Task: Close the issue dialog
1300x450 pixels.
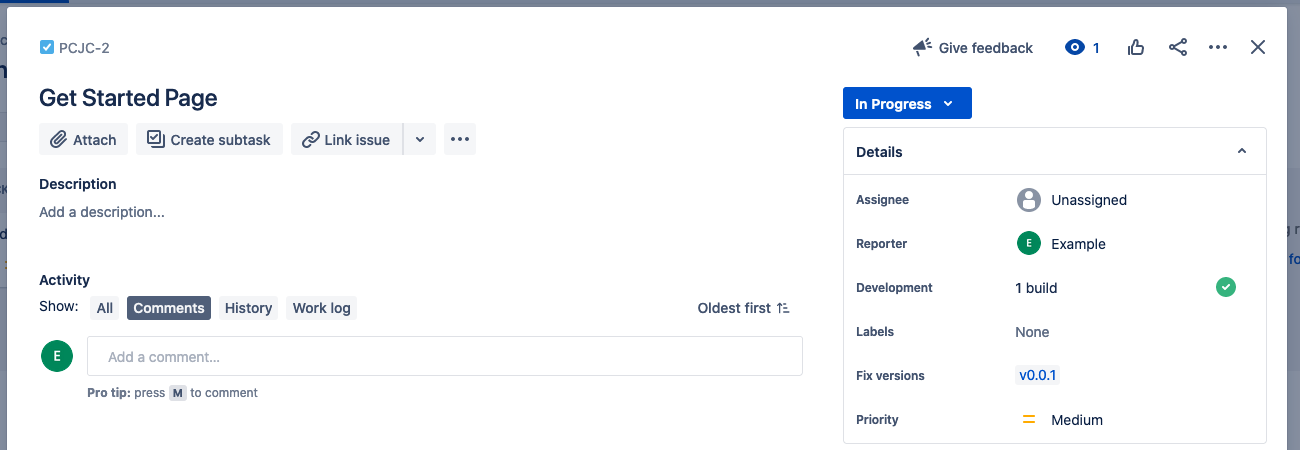Action: [x=1258, y=47]
